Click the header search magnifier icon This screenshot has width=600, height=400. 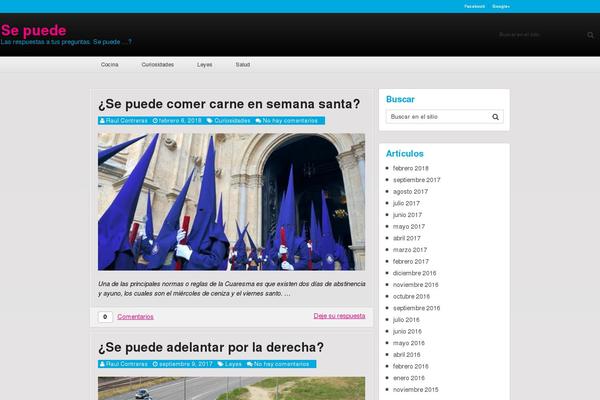(590, 35)
